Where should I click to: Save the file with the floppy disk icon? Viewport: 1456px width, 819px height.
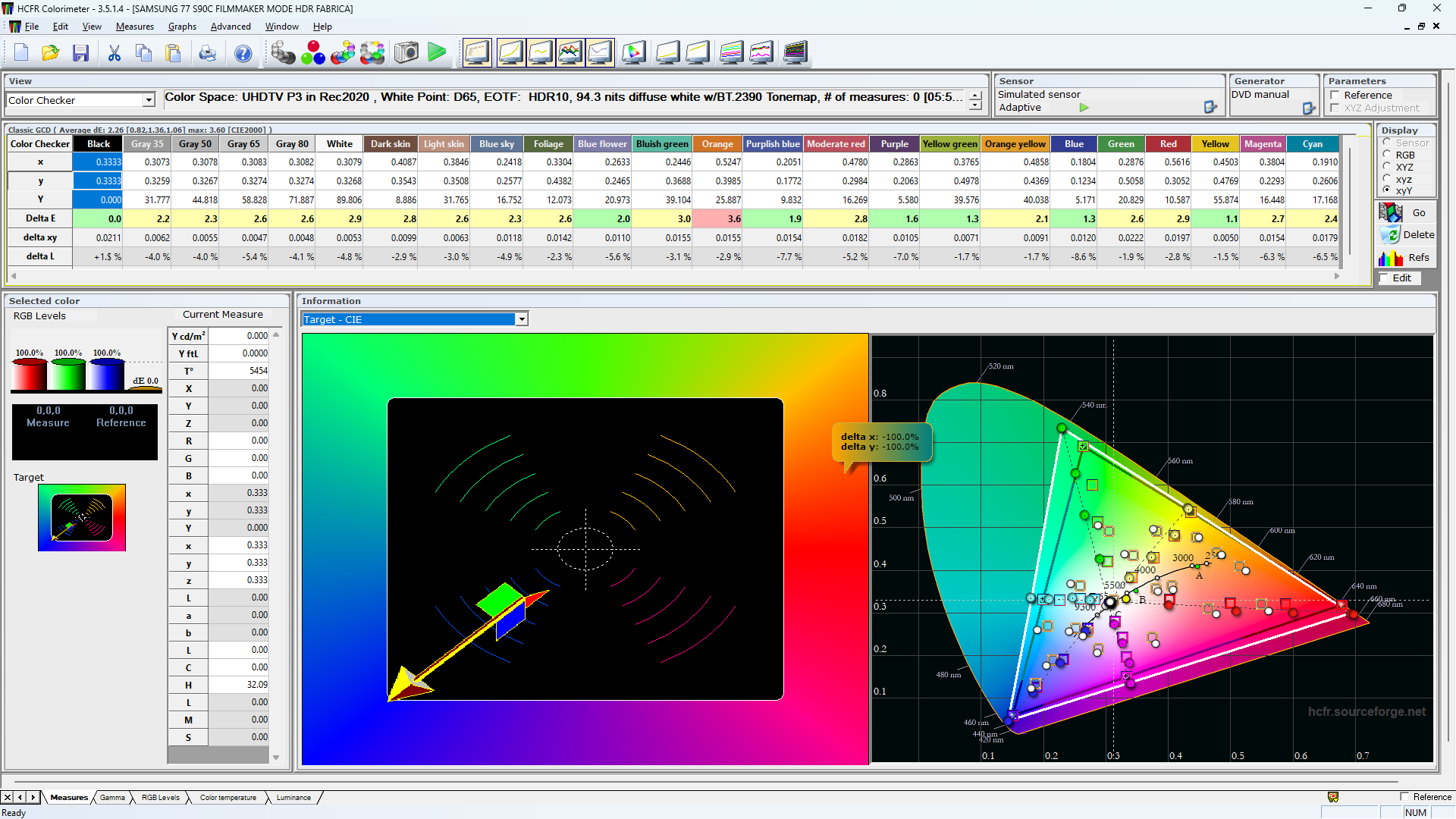pos(80,53)
